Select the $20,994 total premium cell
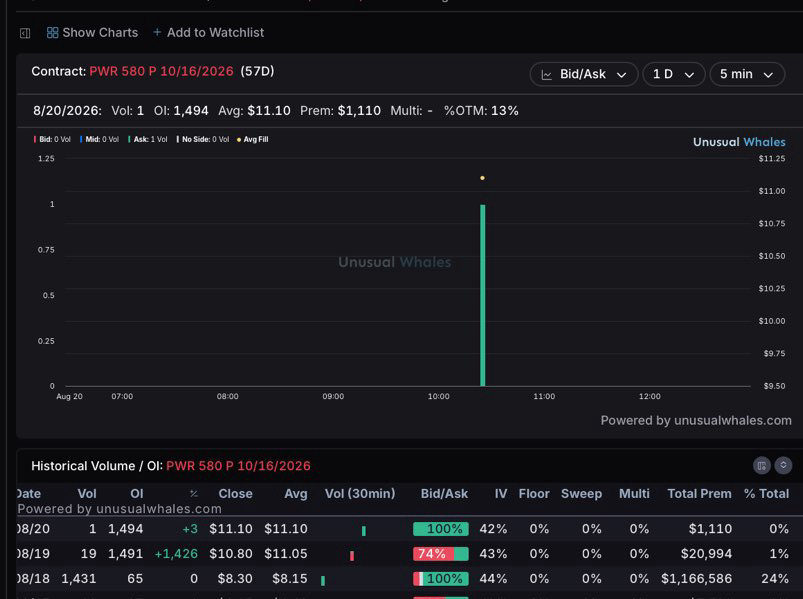803x599 pixels. coord(706,553)
